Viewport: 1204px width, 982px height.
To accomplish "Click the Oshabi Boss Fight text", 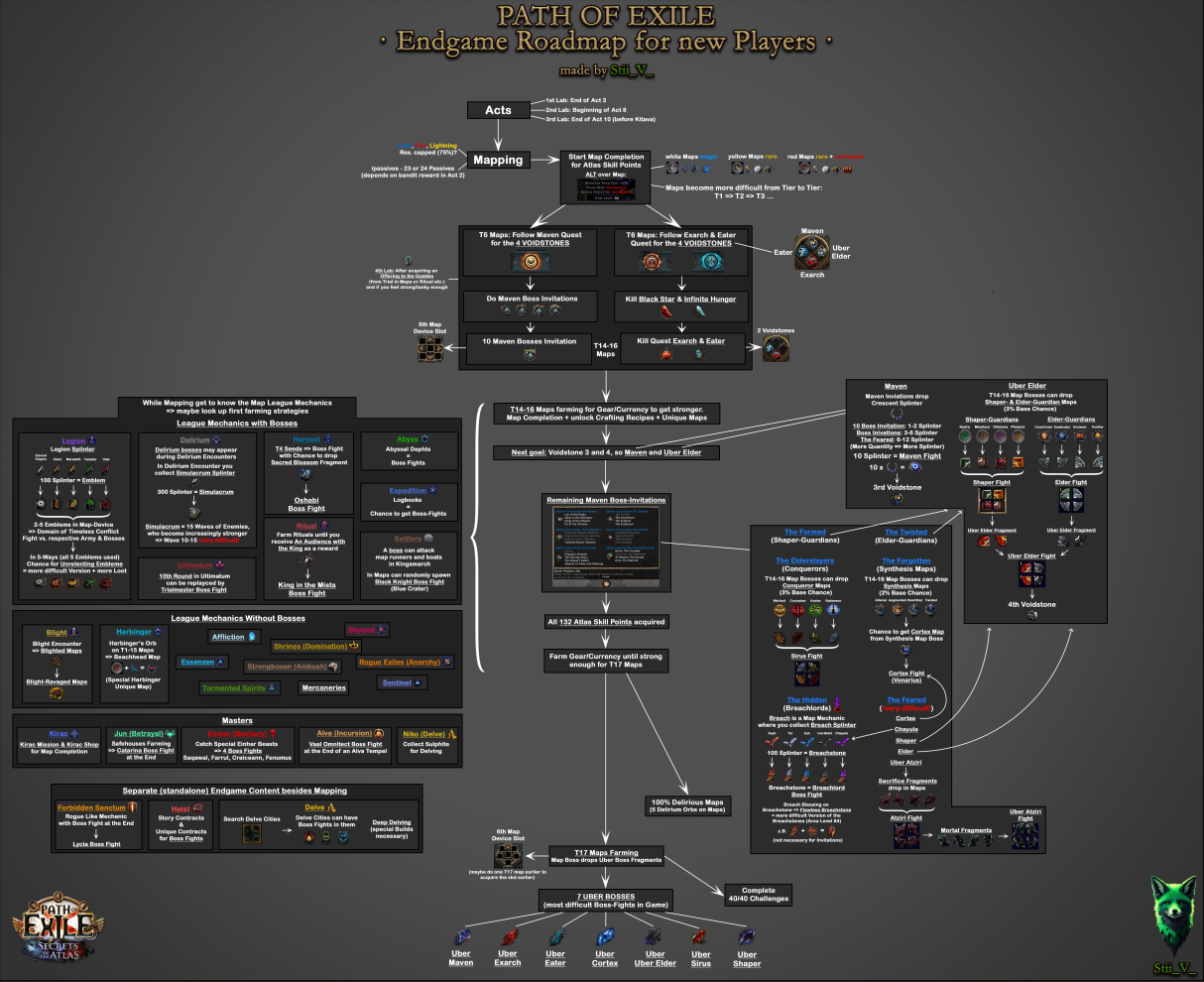I will click(305, 505).
